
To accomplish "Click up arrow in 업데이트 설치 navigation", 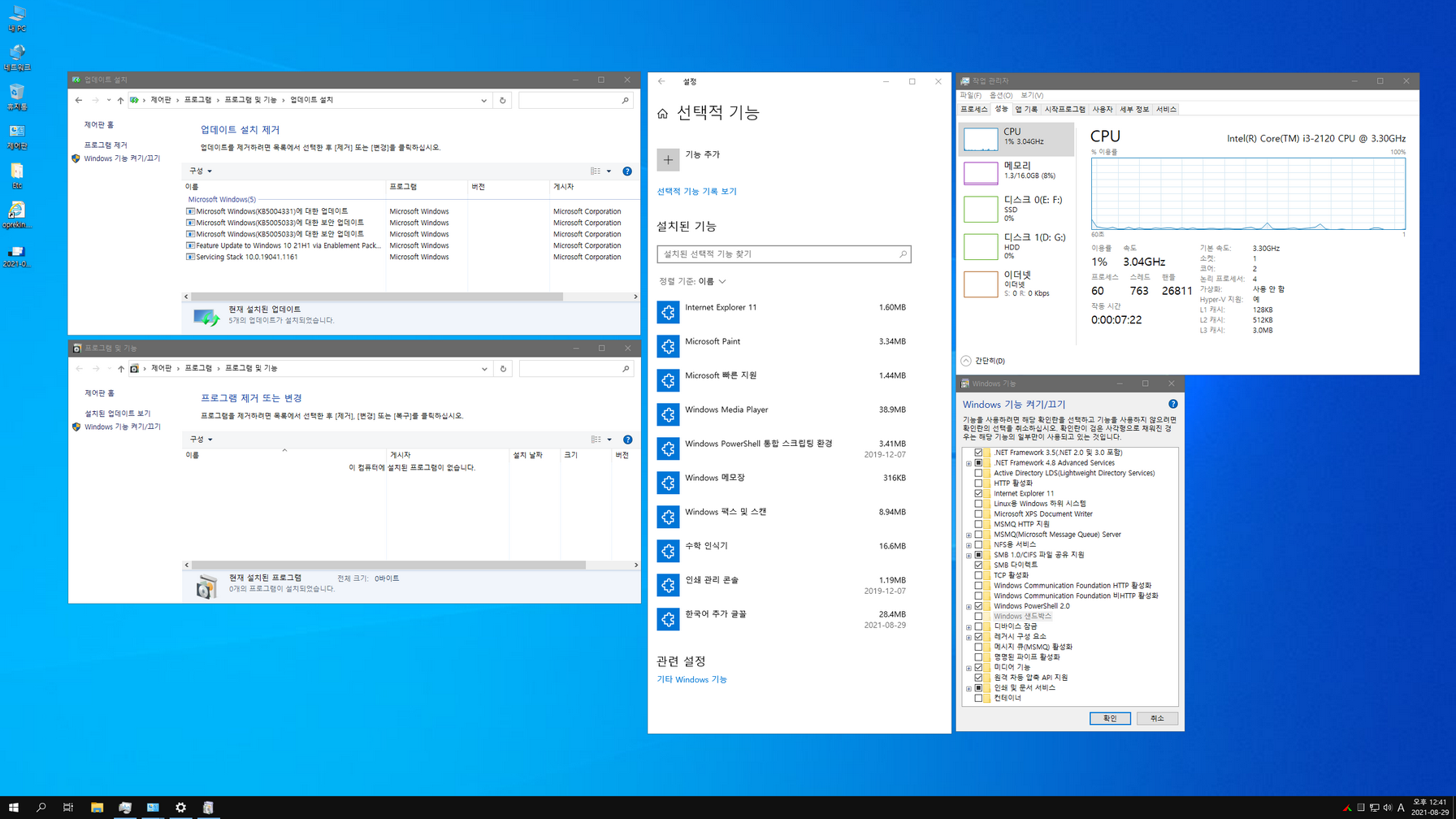I will click(x=120, y=101).
